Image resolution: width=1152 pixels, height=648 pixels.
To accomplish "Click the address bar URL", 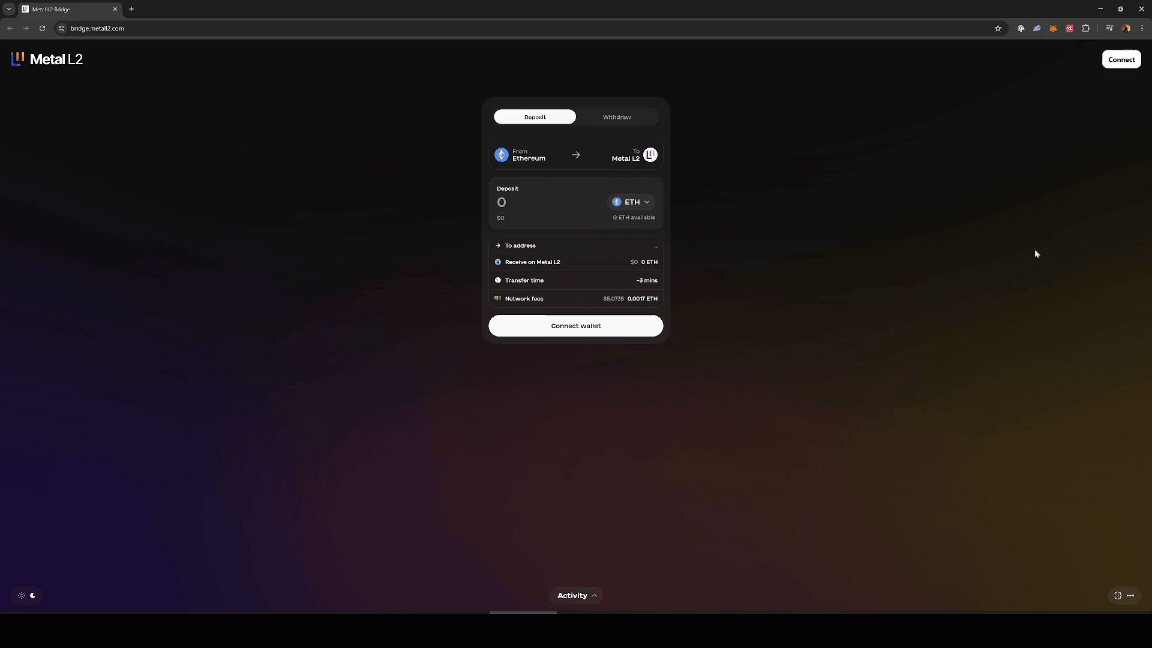I will pyautogui.click(x=97, y=29).
